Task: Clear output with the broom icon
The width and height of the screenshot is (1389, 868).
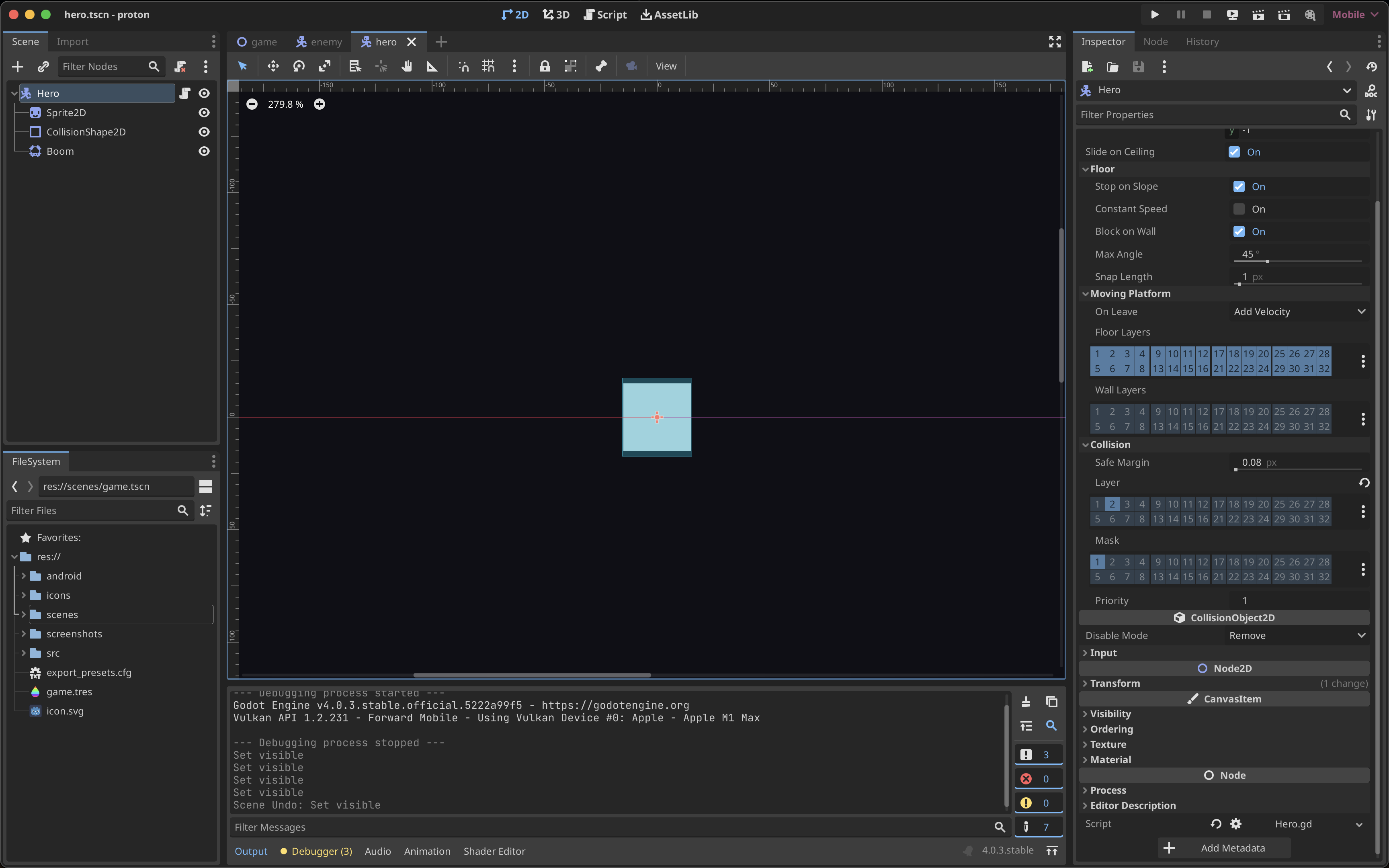Action: point(1026,702)
